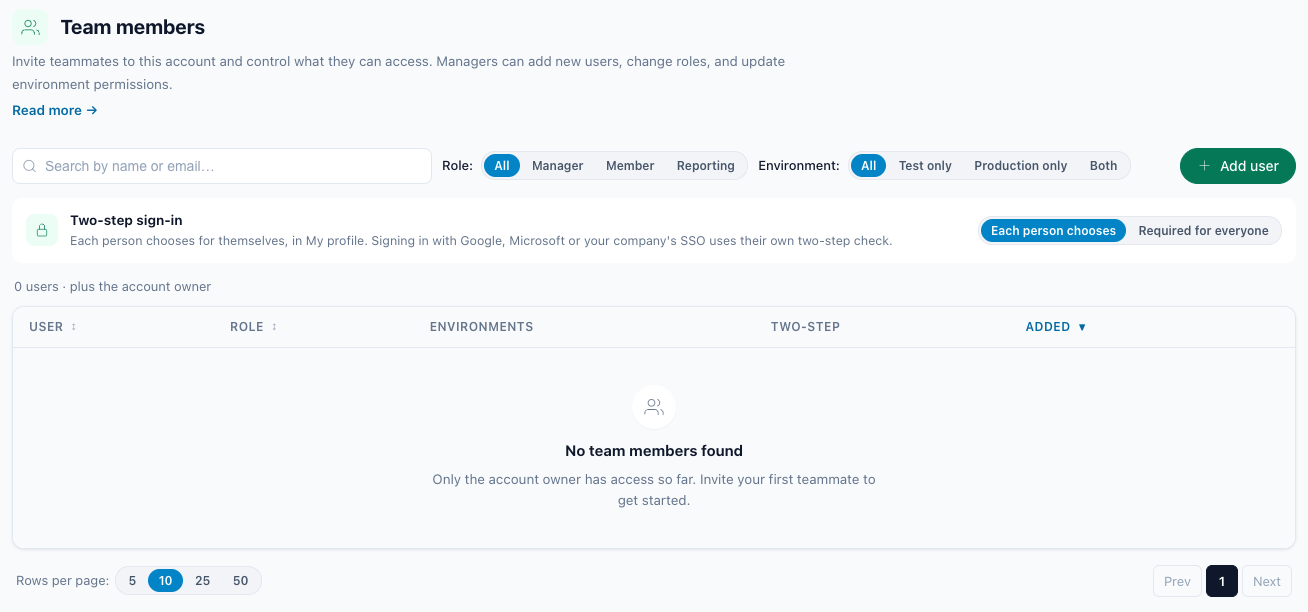
Task: Filter roles by Member
Action: pos(630,166)
